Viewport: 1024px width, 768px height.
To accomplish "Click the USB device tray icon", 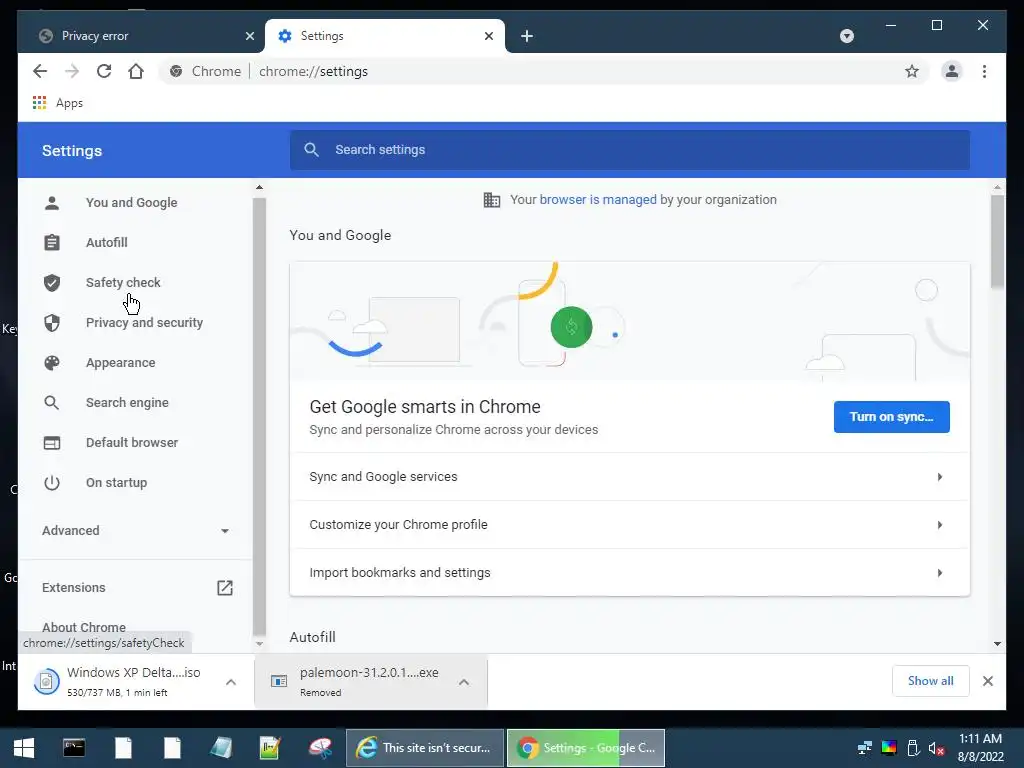I will (913, 748).
